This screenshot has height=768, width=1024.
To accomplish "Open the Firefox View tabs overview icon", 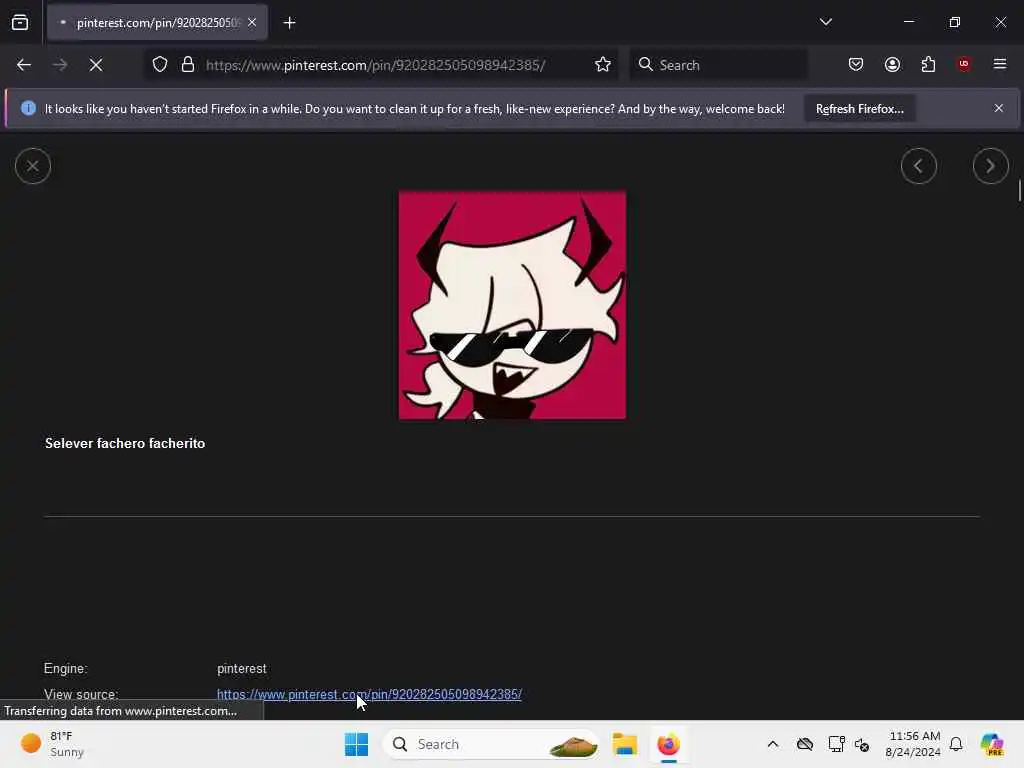I will pyautogui.click(x=20, y=23).
